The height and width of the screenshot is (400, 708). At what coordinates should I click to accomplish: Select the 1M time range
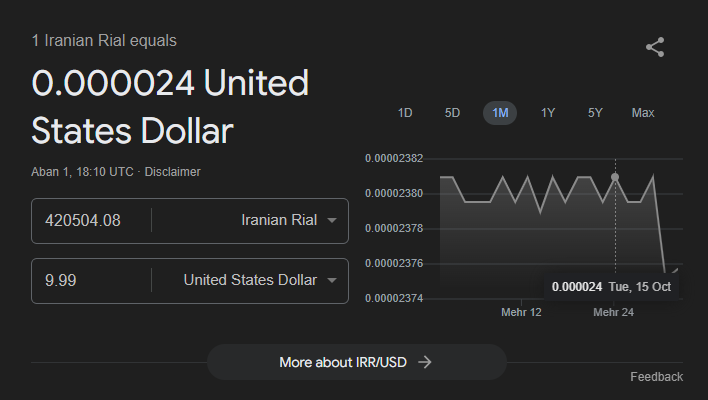tap(500, 113)
